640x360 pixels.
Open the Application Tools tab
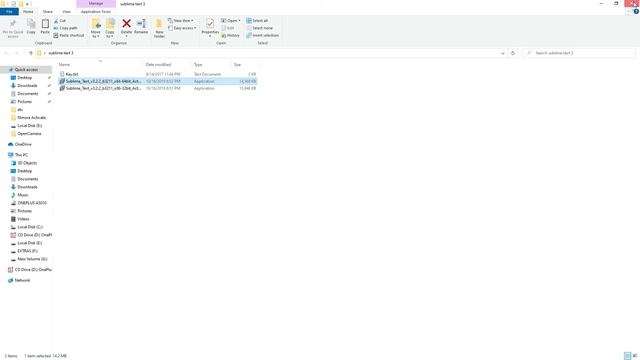click(x=96, y=11)
